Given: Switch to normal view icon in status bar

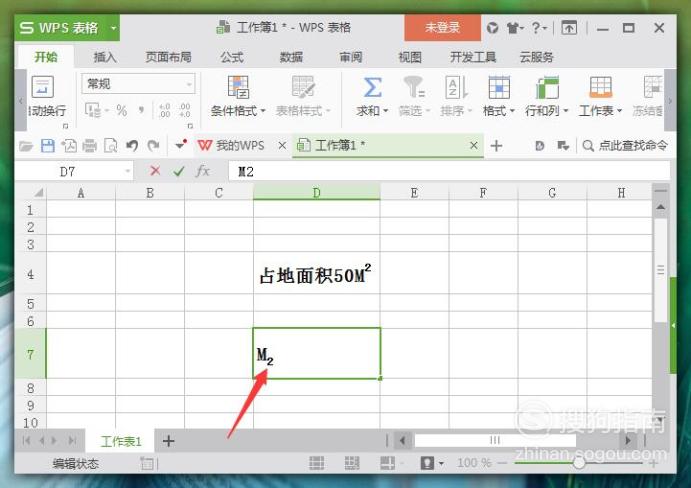Looking at the screenshot, I should [x=316, y=463].
